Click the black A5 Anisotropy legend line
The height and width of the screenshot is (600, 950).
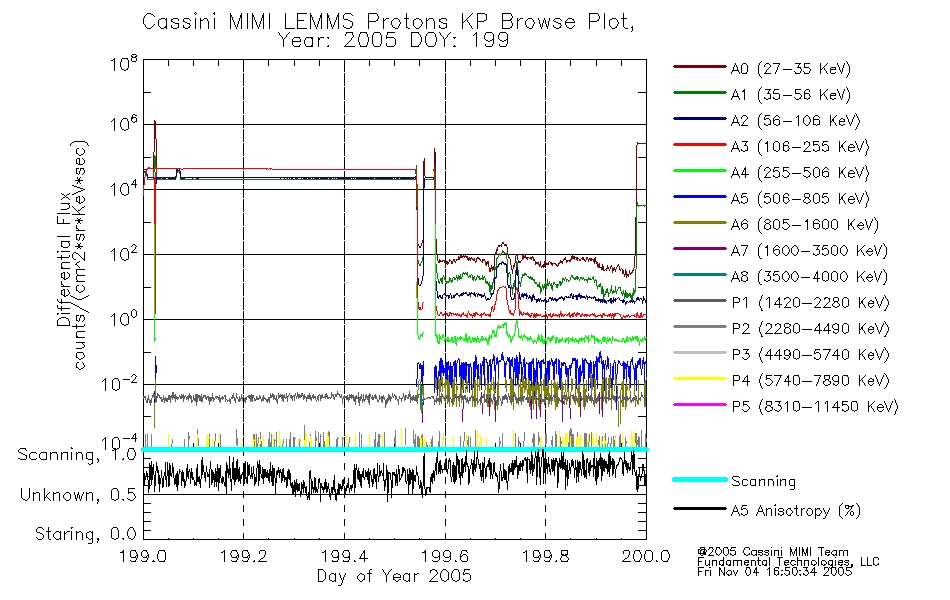tap(699, 509)
